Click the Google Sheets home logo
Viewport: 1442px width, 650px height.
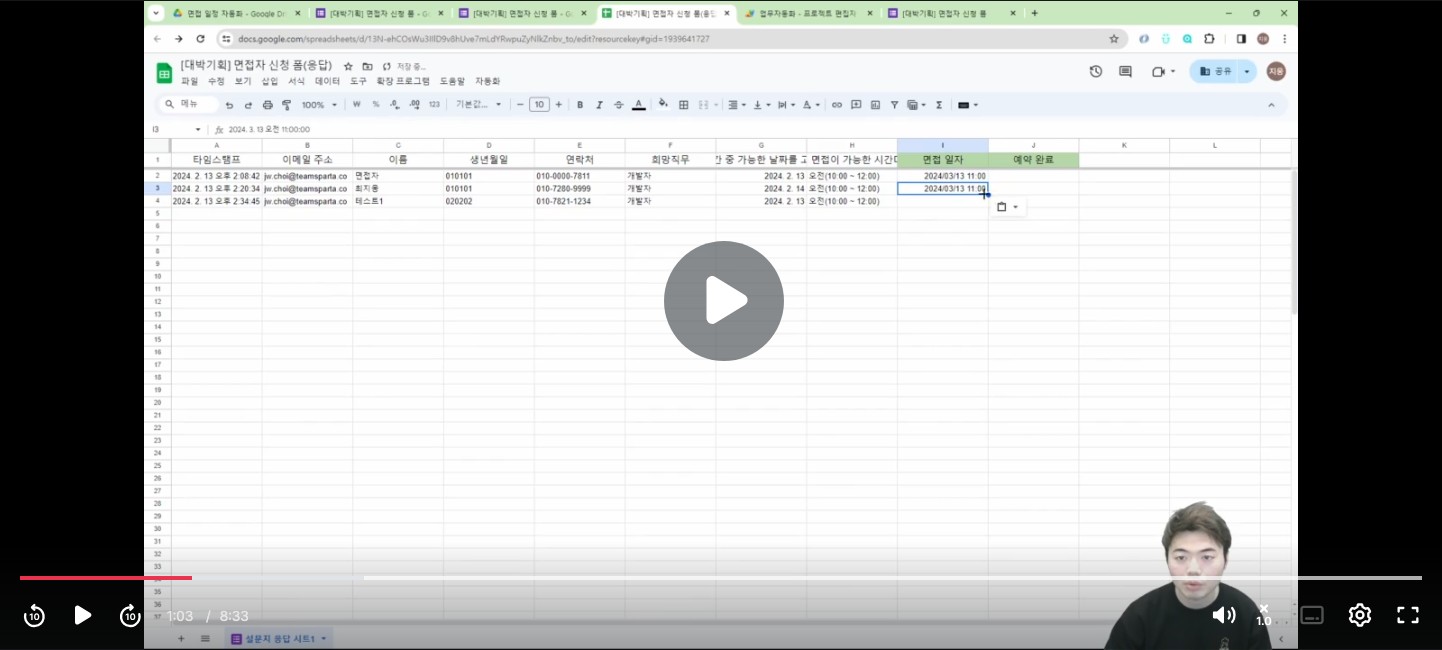click(x=164, y=73)
